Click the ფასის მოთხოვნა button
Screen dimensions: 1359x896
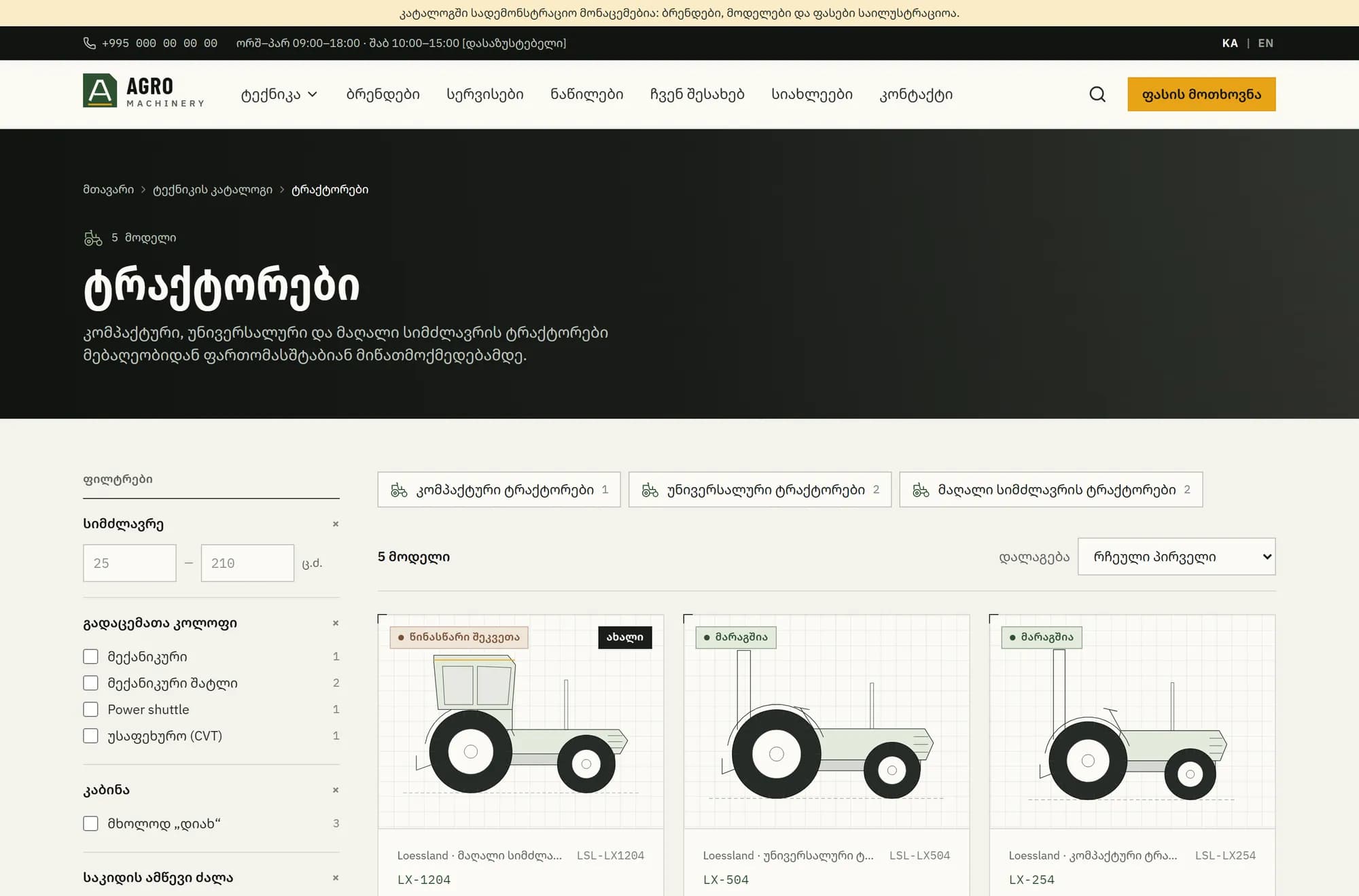1201,94
